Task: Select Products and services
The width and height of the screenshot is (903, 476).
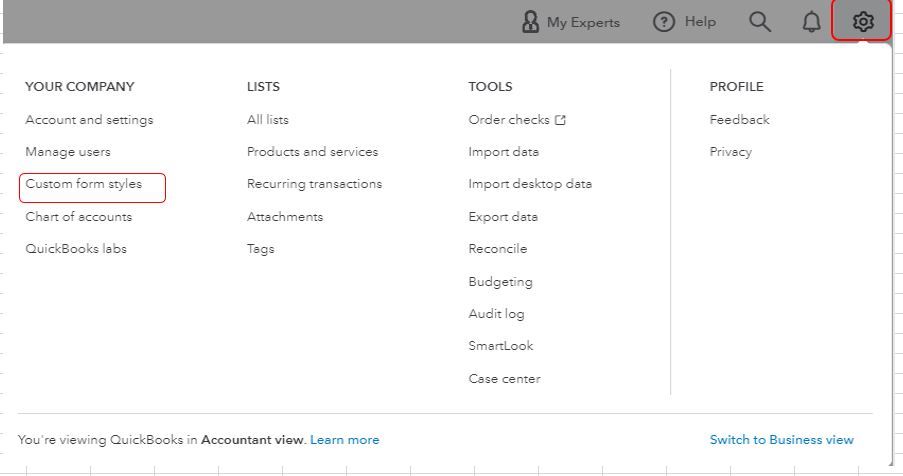Action: (313, 152)
